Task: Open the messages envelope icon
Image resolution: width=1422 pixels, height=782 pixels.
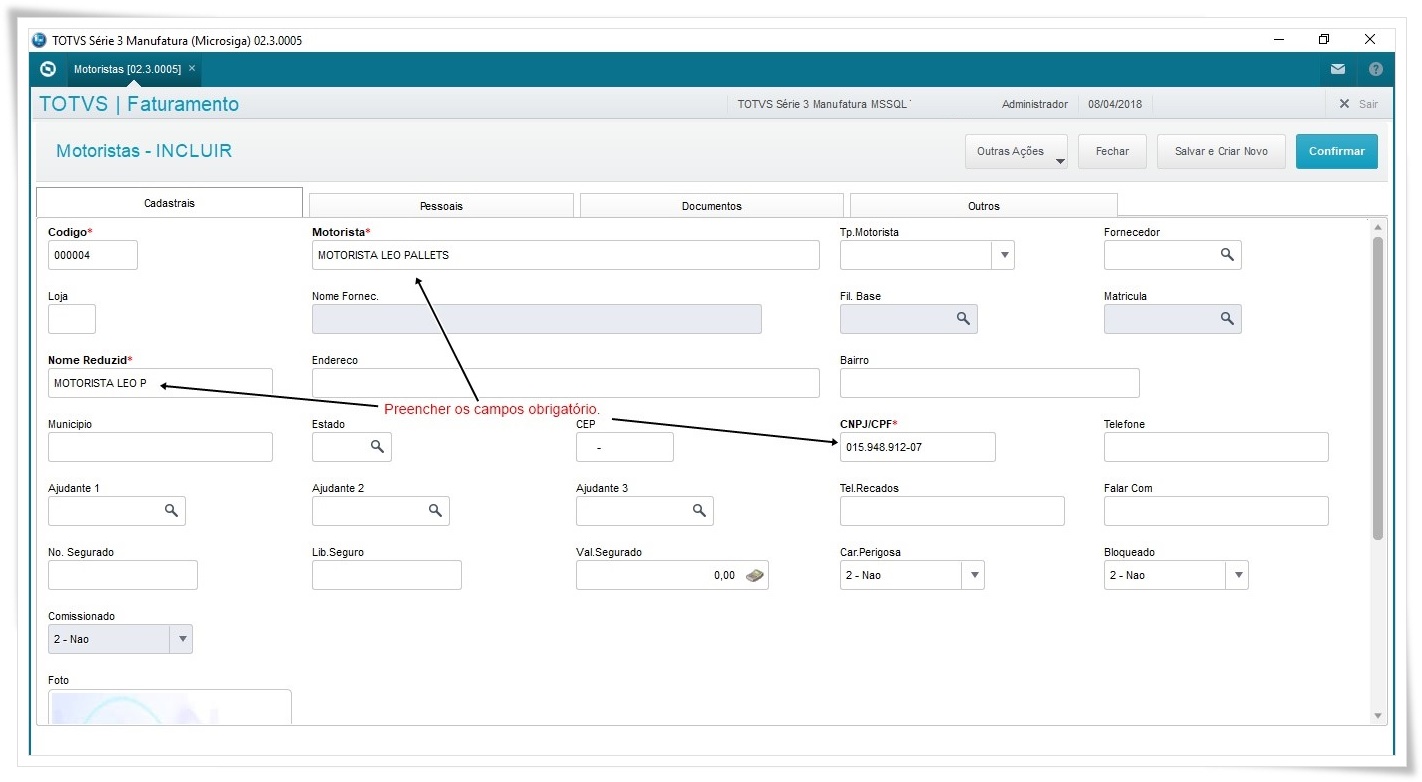Action: click(x=1338, y=69)
